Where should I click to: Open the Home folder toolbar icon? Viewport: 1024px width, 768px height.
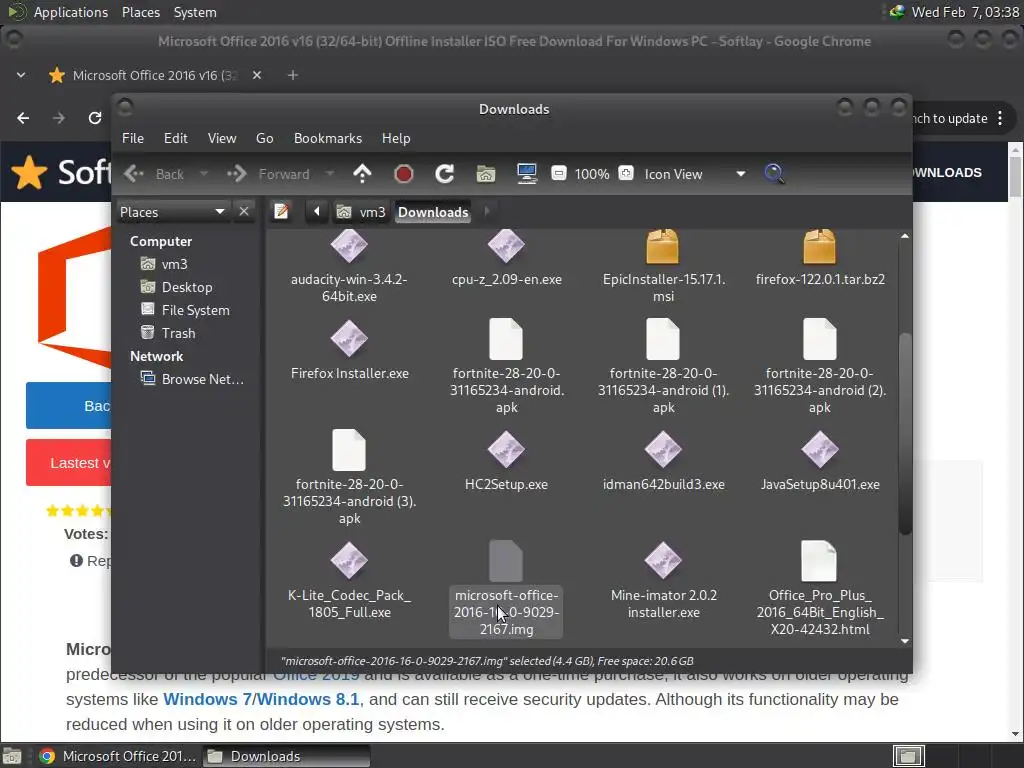[485, 174]
